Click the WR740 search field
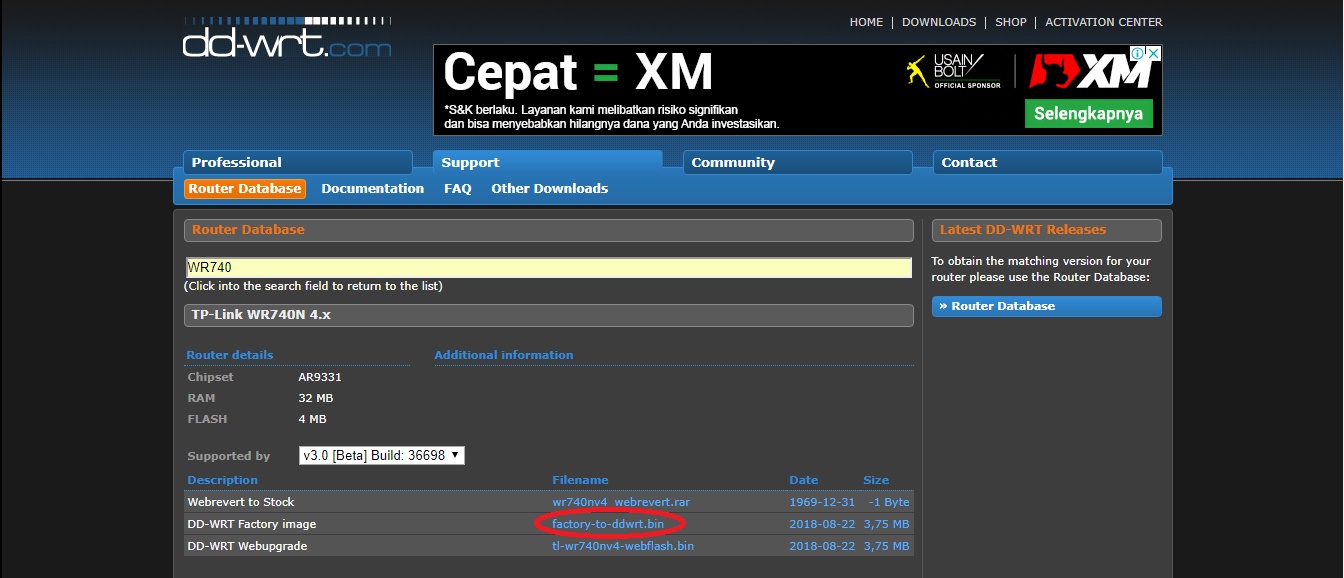The height and width of the screenshot is (578, 1344). coord(548,268)
